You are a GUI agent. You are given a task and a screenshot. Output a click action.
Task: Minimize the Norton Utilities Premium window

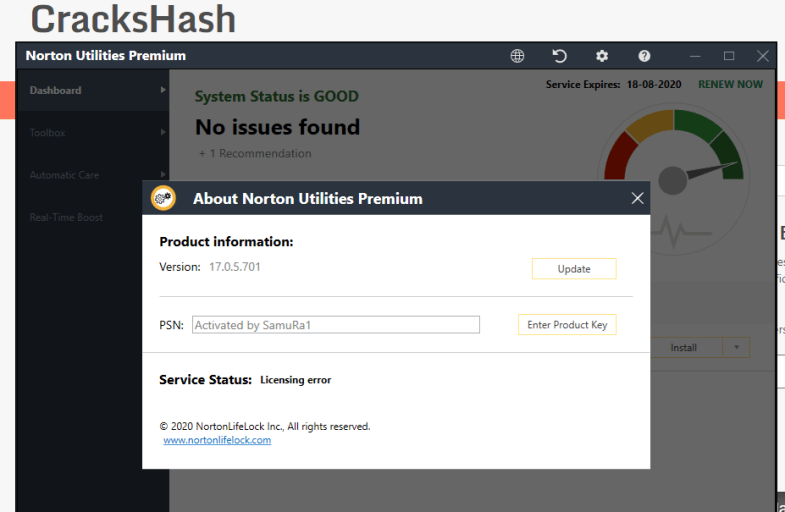point(695,56)
